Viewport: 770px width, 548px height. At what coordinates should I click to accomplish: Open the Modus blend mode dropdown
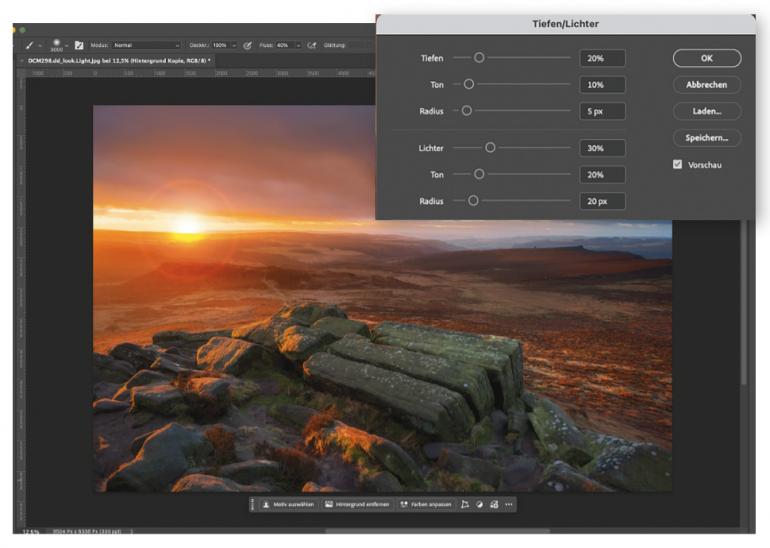[x=146, y=45]
